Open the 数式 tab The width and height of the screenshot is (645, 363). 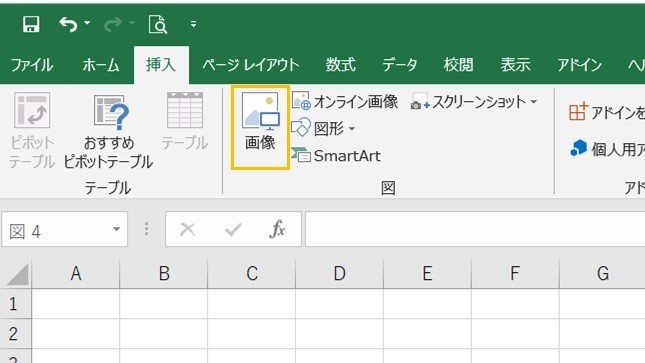[341, 65]
